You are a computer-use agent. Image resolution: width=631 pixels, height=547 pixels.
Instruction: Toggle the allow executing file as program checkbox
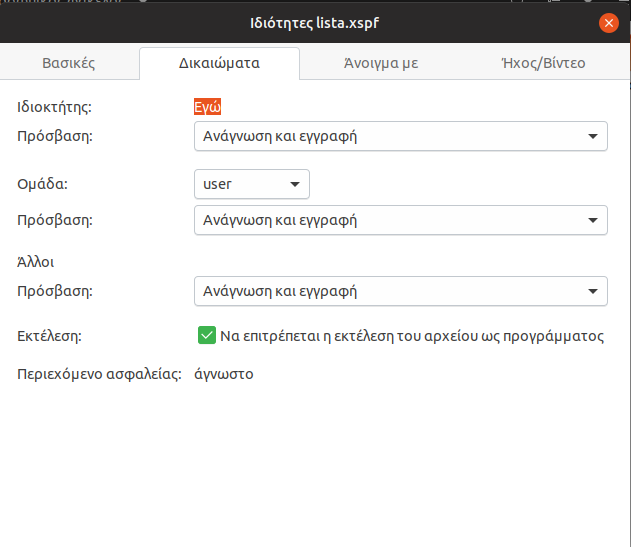pyautogui.click(x=207, y=335)
